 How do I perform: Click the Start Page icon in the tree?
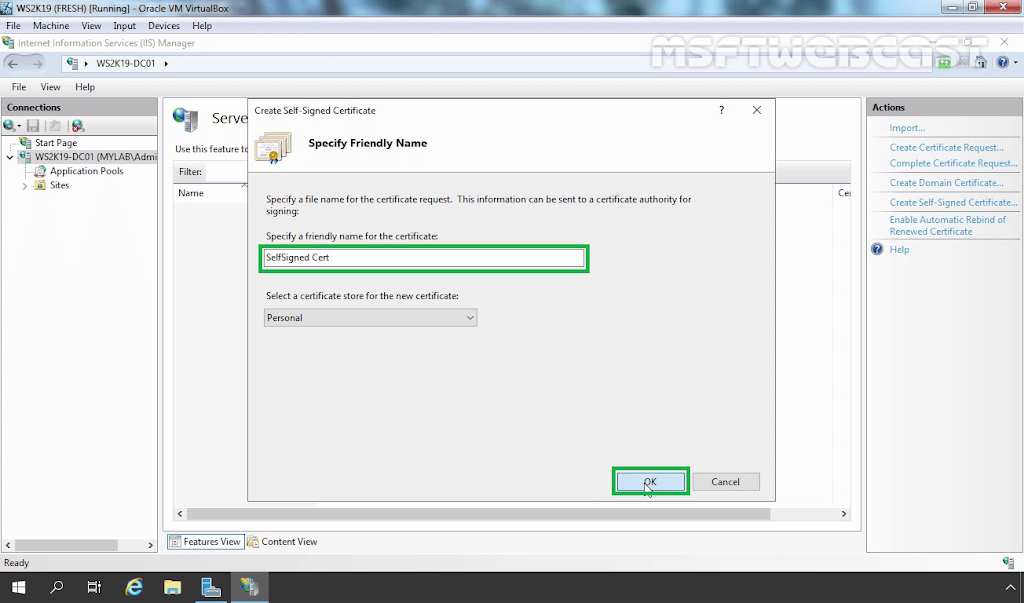pyautogui.click(x=25, y=142)
